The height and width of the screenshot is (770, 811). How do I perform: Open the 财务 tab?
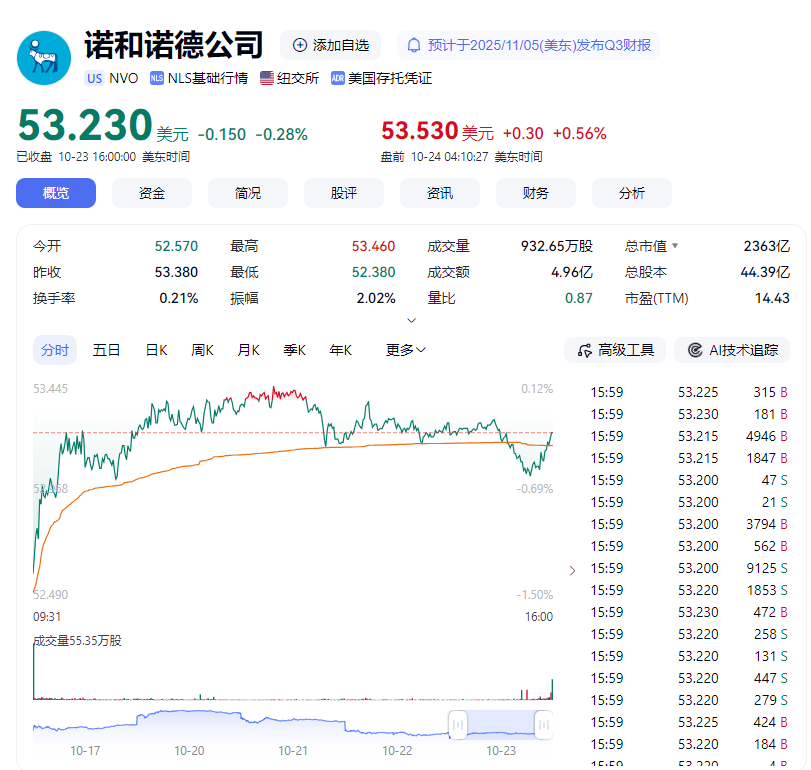click(535, 193)
